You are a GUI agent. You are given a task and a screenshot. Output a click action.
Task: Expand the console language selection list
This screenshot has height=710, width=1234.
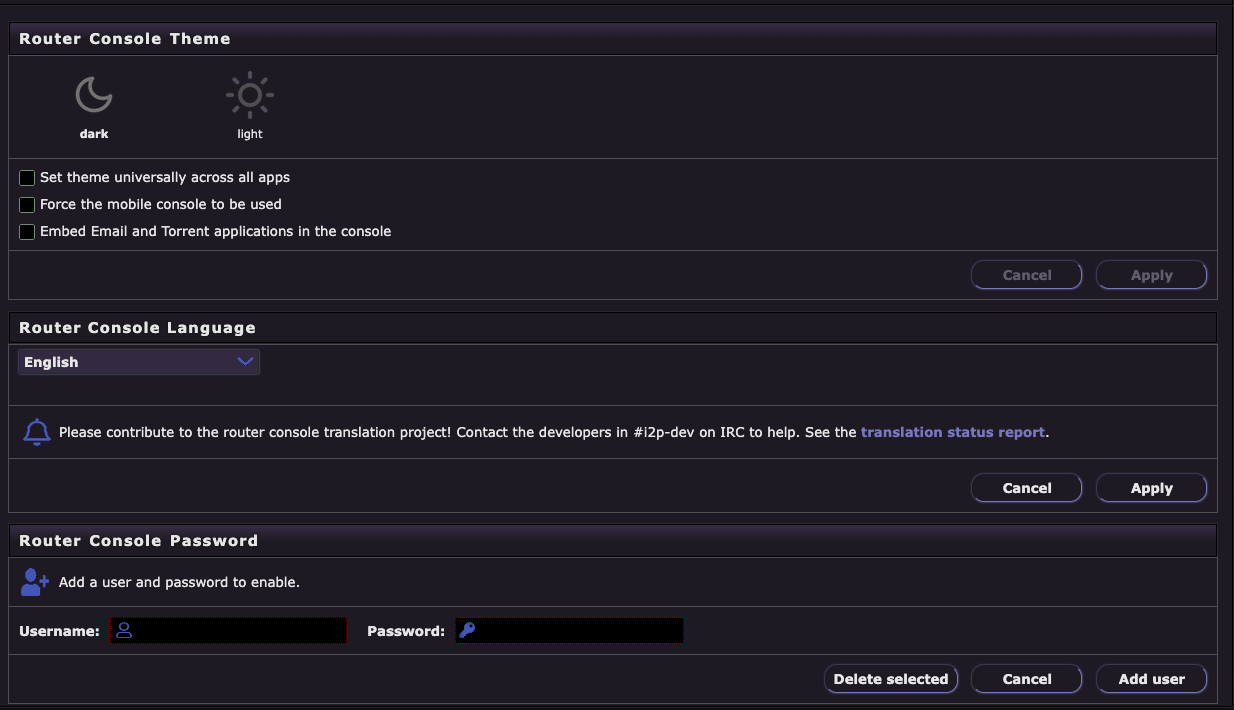tap(138, 362)
